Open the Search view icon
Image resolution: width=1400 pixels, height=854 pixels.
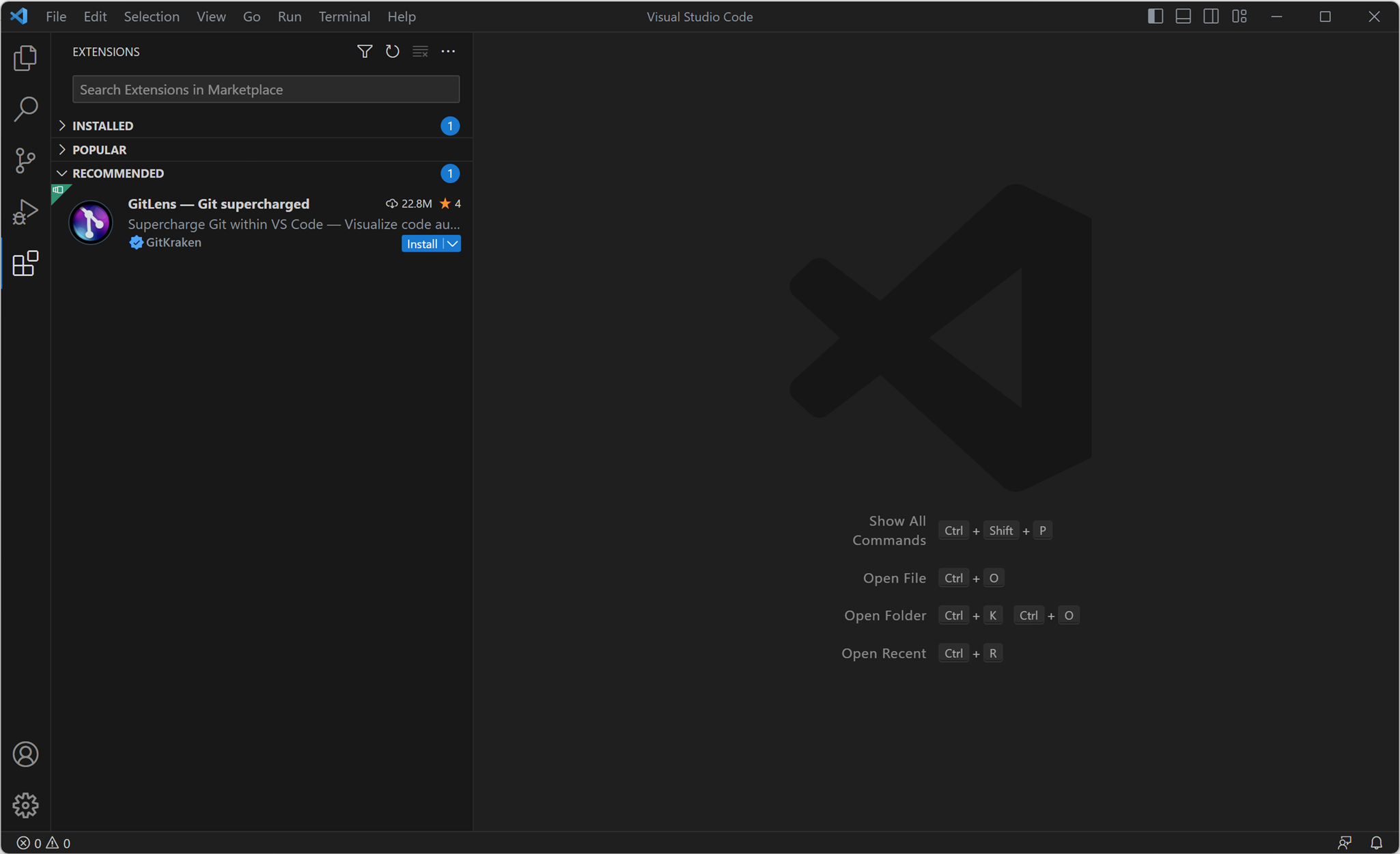[x=25, y=109]
